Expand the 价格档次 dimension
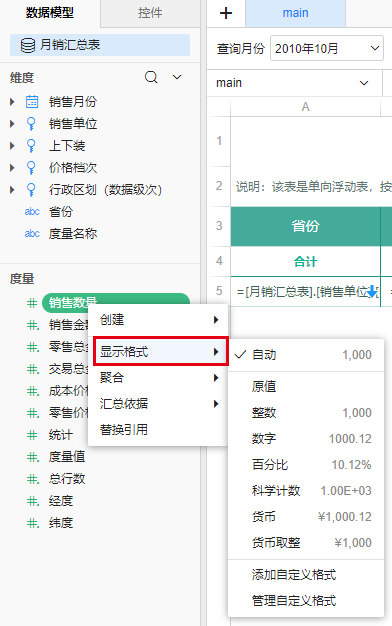392x626 pixels. point(12,168)
